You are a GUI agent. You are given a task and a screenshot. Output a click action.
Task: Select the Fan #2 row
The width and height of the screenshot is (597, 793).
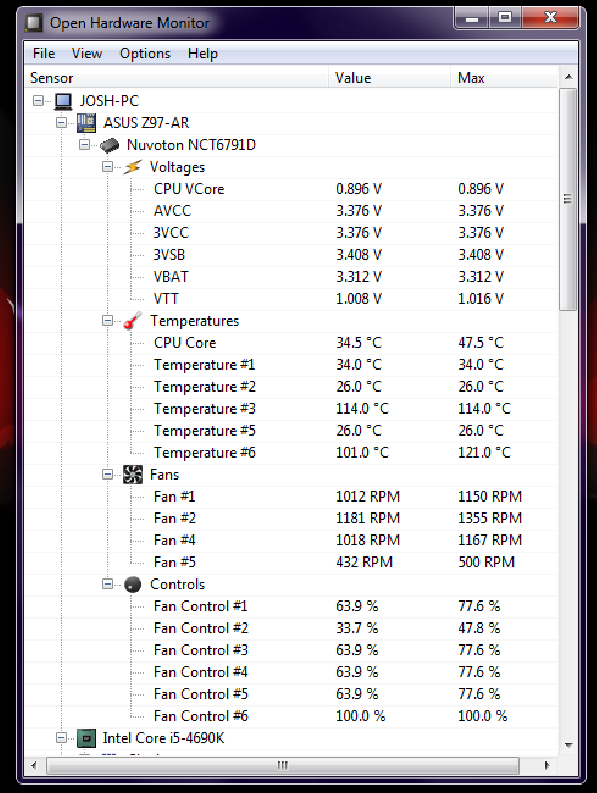292,518
